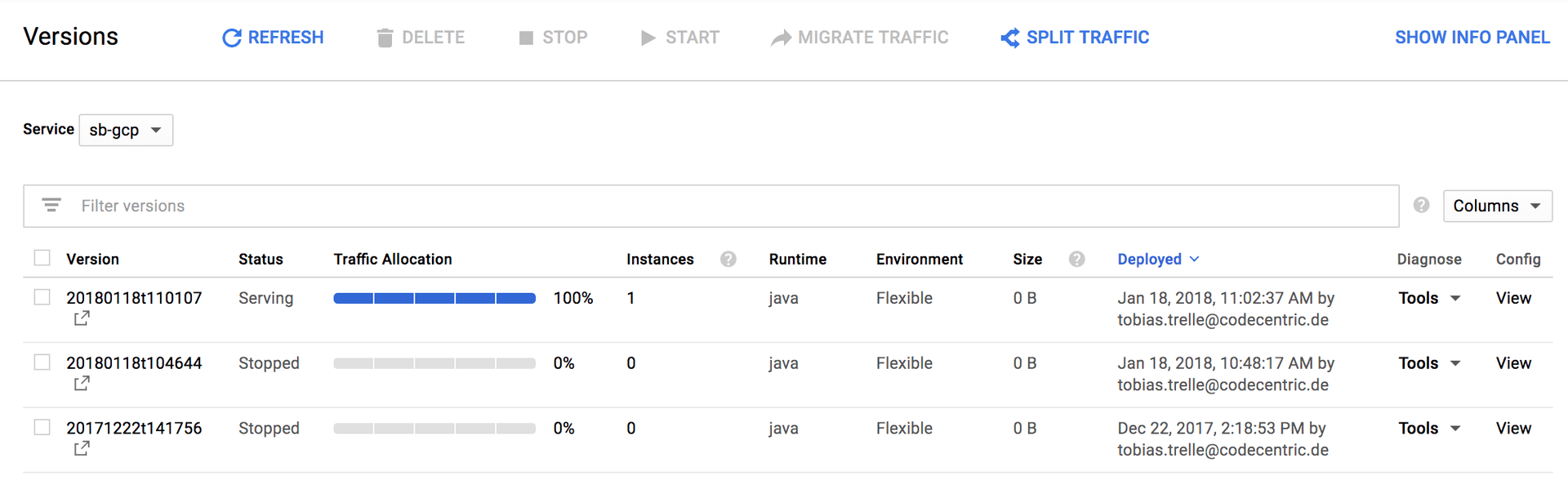Toggle the select-all versions checkbox in header

tap(42, 258)
